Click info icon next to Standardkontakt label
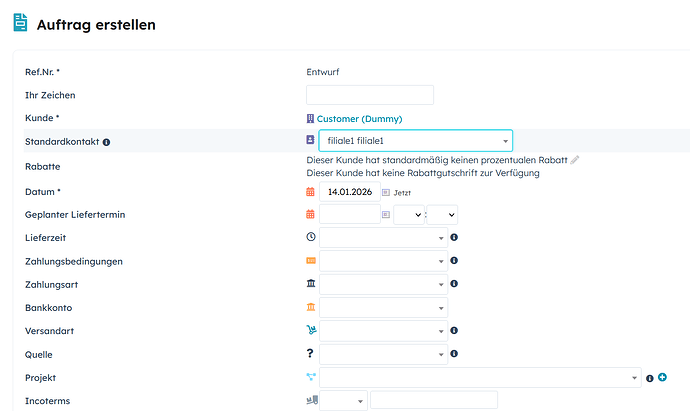The width and height of the screenshot is (690, 411). [x=107, y=142]
